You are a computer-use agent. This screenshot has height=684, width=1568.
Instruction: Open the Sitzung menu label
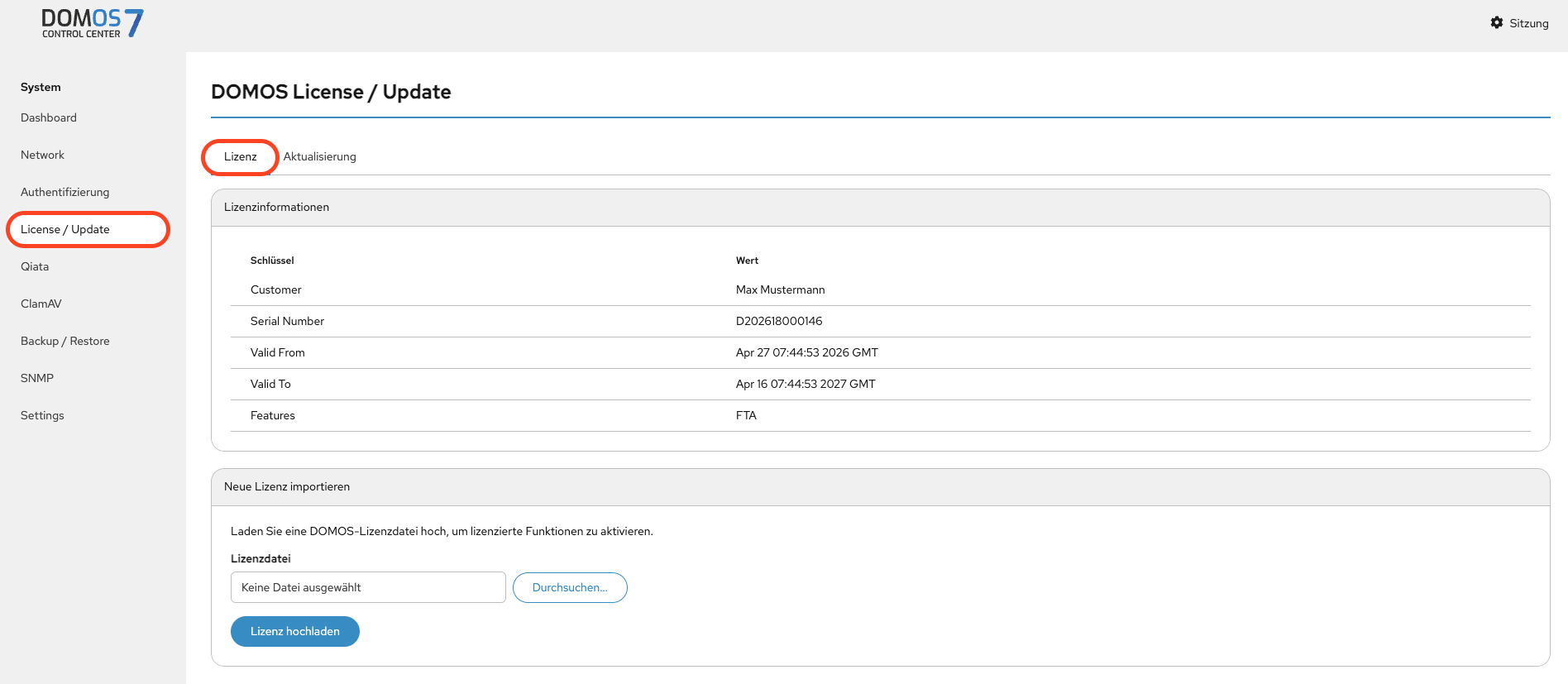pos(1528,23)
